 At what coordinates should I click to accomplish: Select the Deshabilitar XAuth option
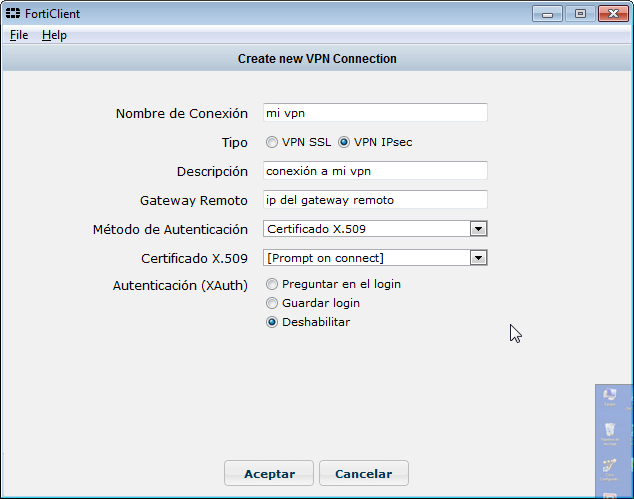click(x=272, y=322)
